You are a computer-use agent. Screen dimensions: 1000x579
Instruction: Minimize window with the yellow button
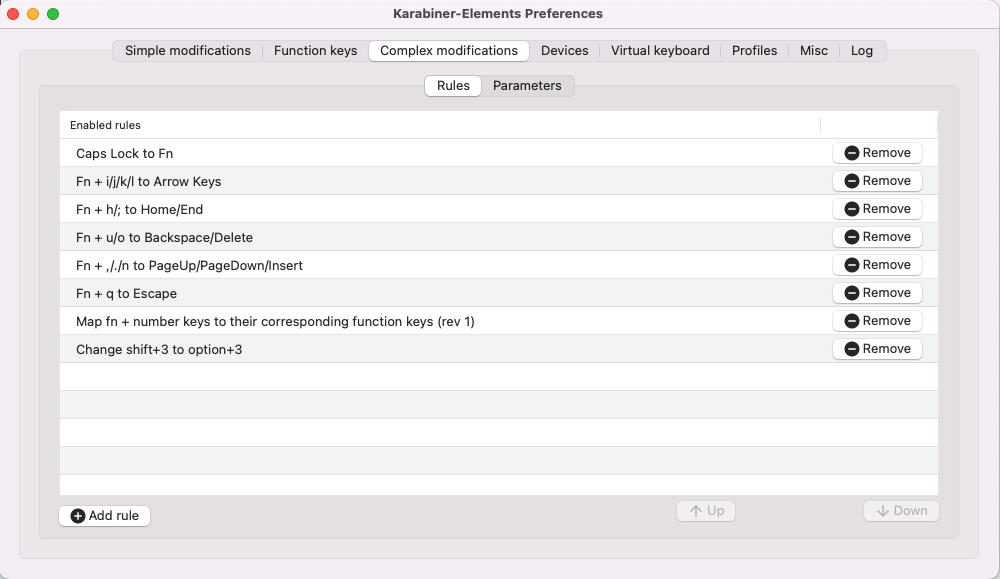click(33, 14)
